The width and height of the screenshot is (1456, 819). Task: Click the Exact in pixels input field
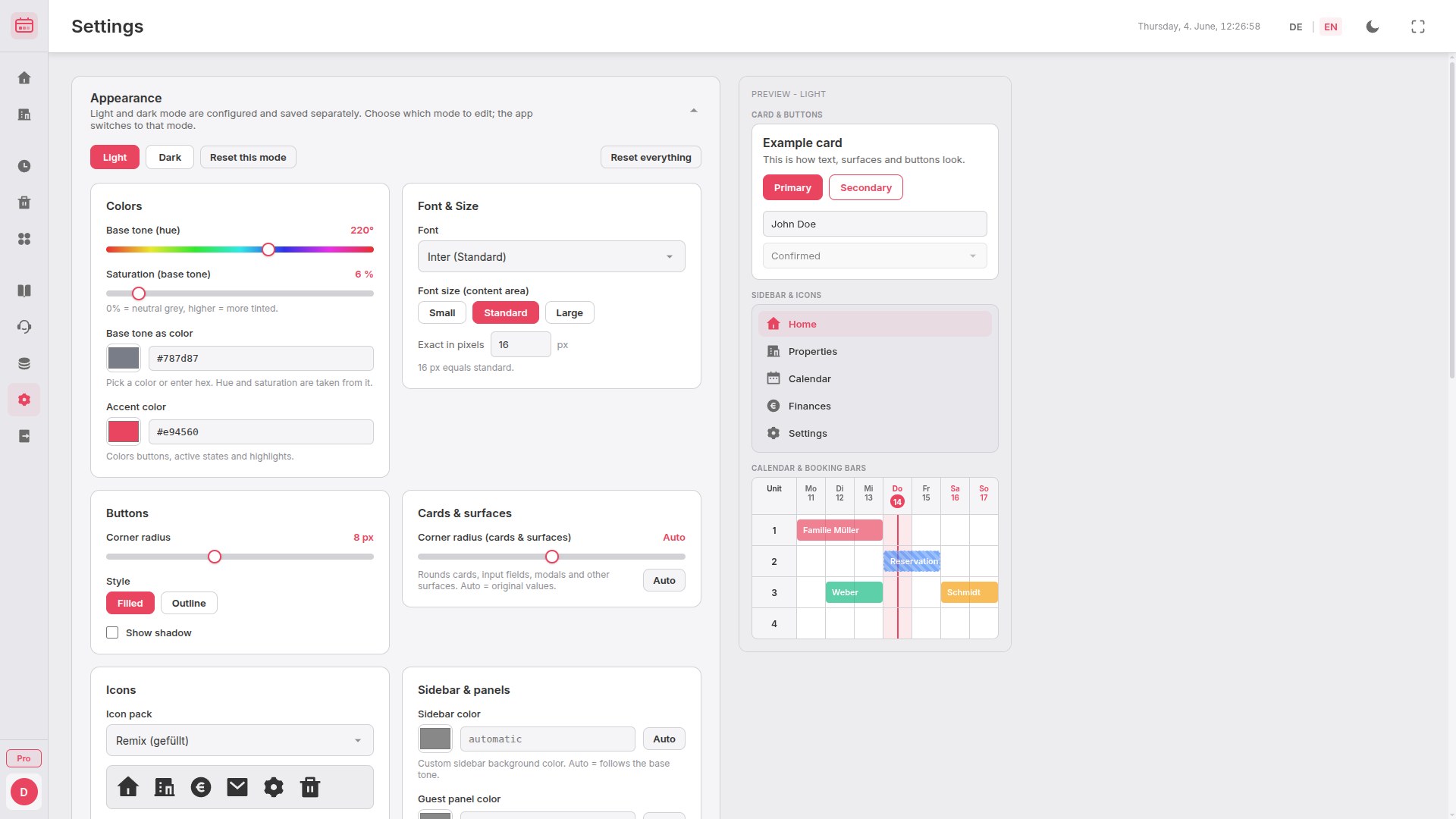pyautogui.click(x=521, y=344)
